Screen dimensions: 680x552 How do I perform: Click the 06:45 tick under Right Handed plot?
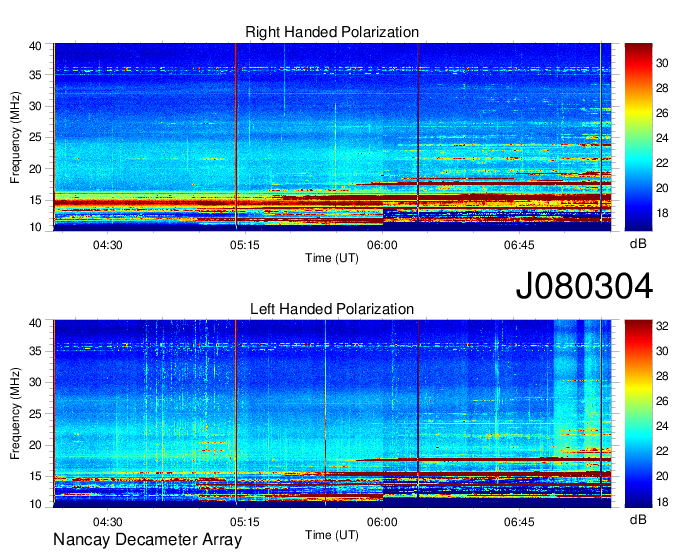coord(519,245)
